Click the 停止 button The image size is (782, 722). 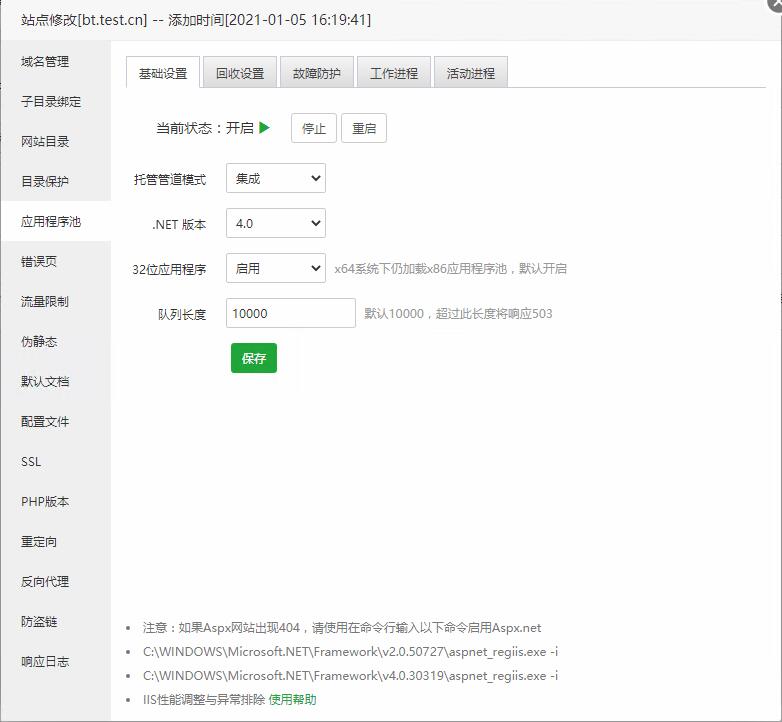point(314,128)
